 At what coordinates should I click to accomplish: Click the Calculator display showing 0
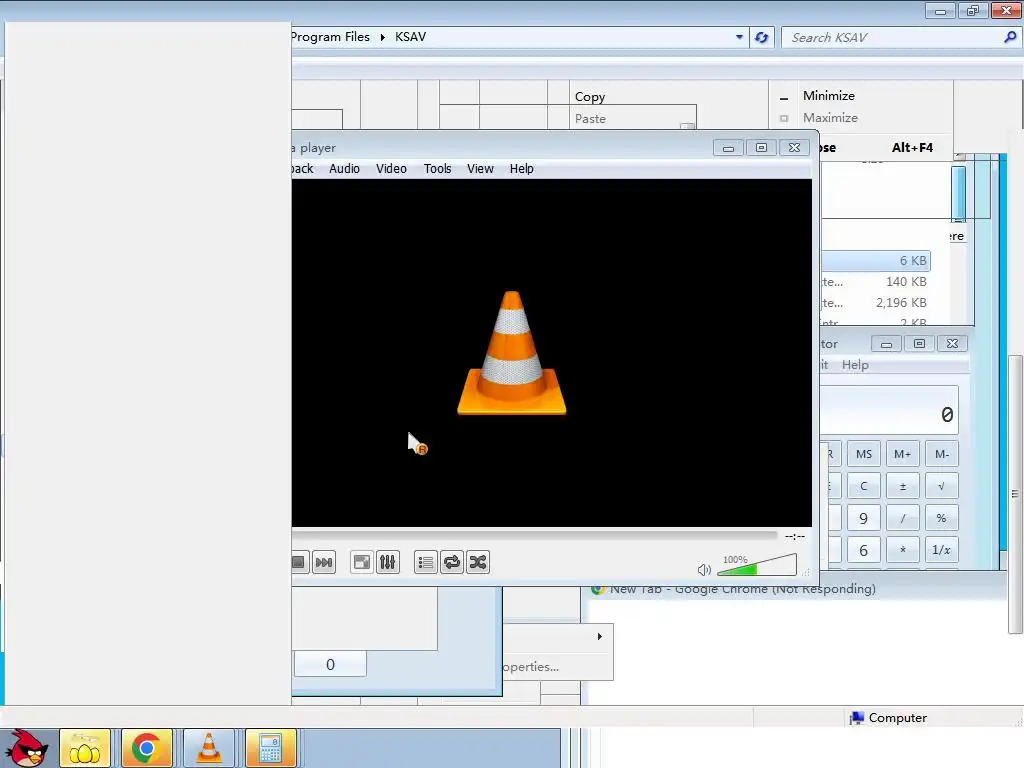coord(889,411)
